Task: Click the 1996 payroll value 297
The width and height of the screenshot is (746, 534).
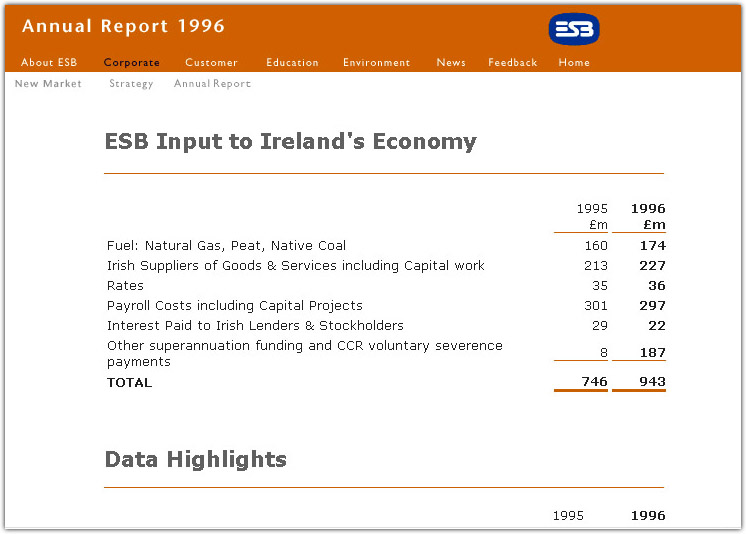Action: pyautogui.click(x=652, y=306)
